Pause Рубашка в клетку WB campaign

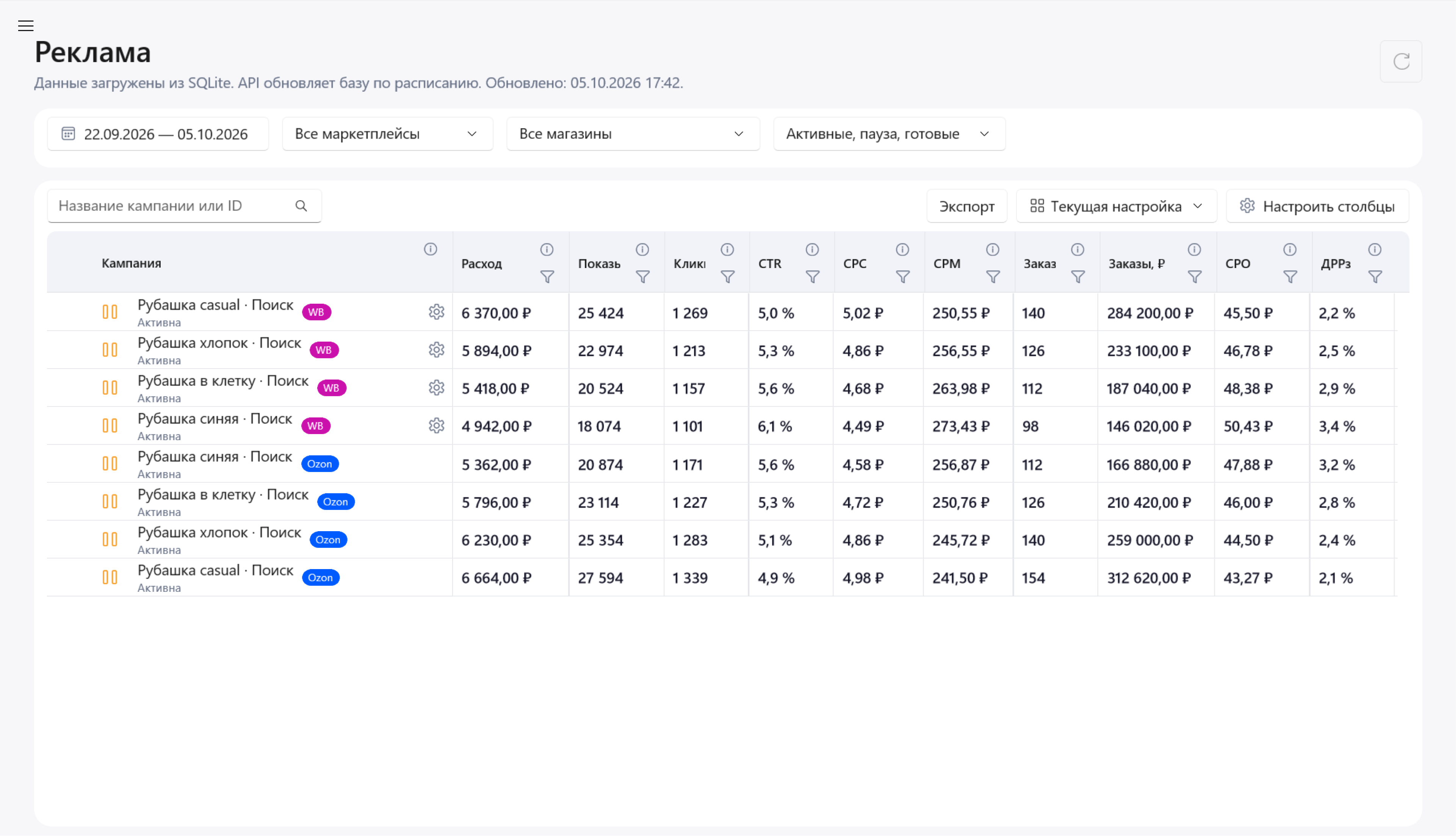tap(110, 387)
